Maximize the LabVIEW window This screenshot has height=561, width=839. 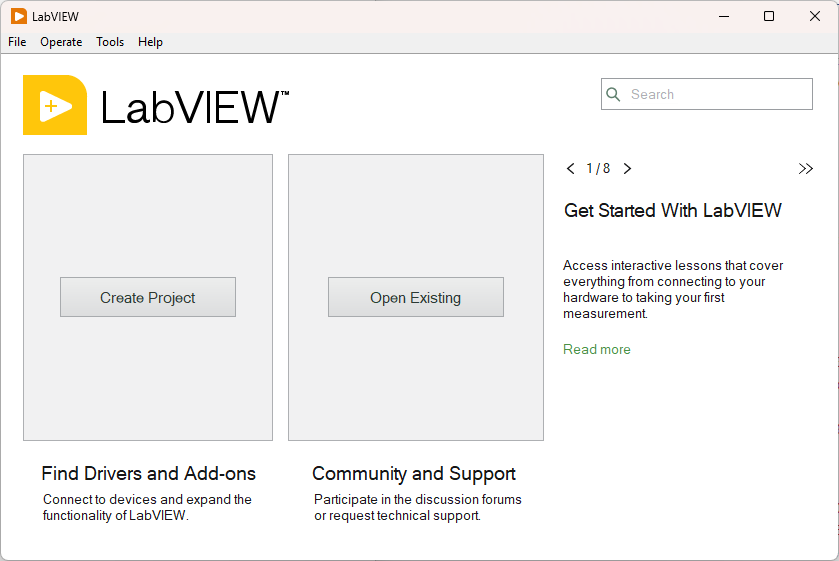(x=768, y=16)
